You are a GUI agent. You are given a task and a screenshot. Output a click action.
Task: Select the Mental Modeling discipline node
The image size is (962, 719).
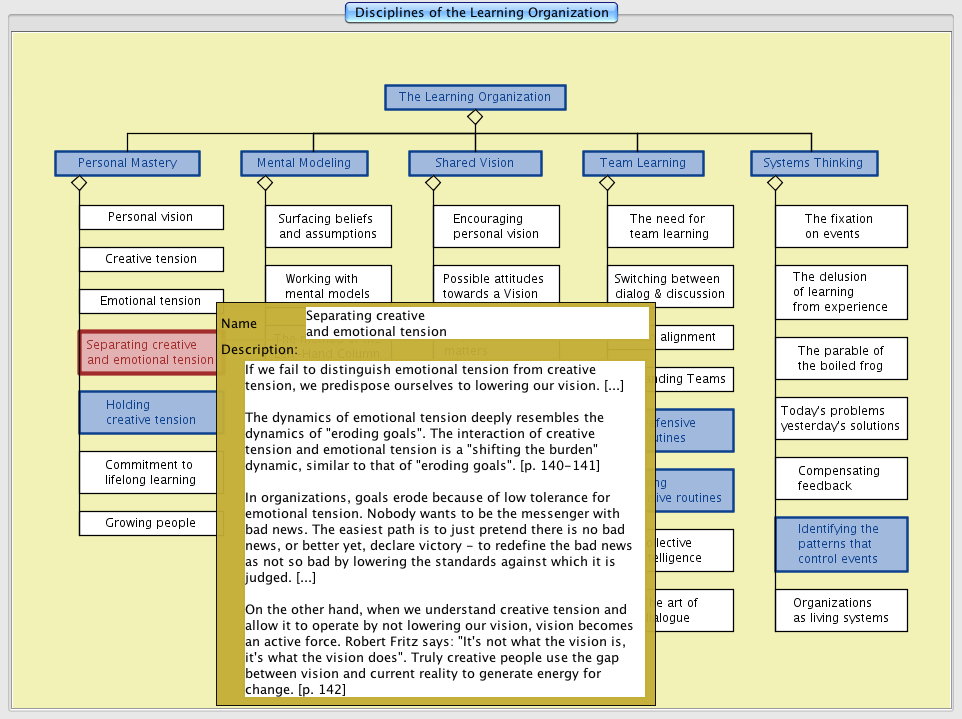(x=304, y=163)
